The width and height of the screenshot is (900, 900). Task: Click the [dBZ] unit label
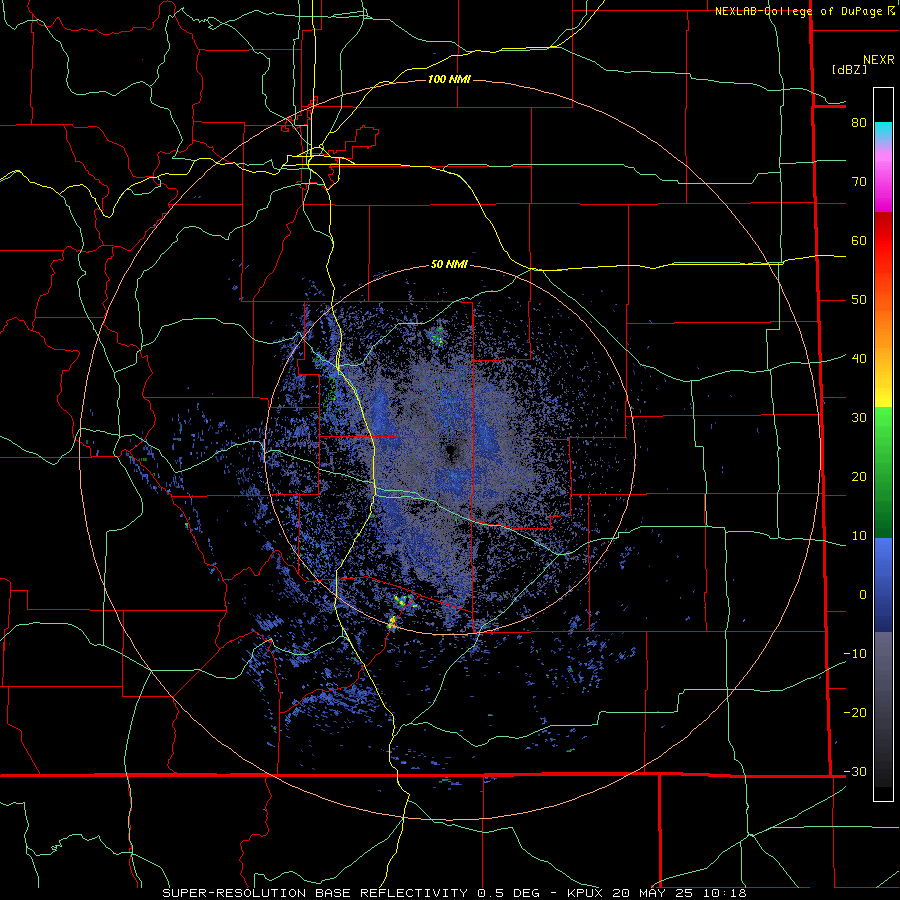[x=849, y=69]
